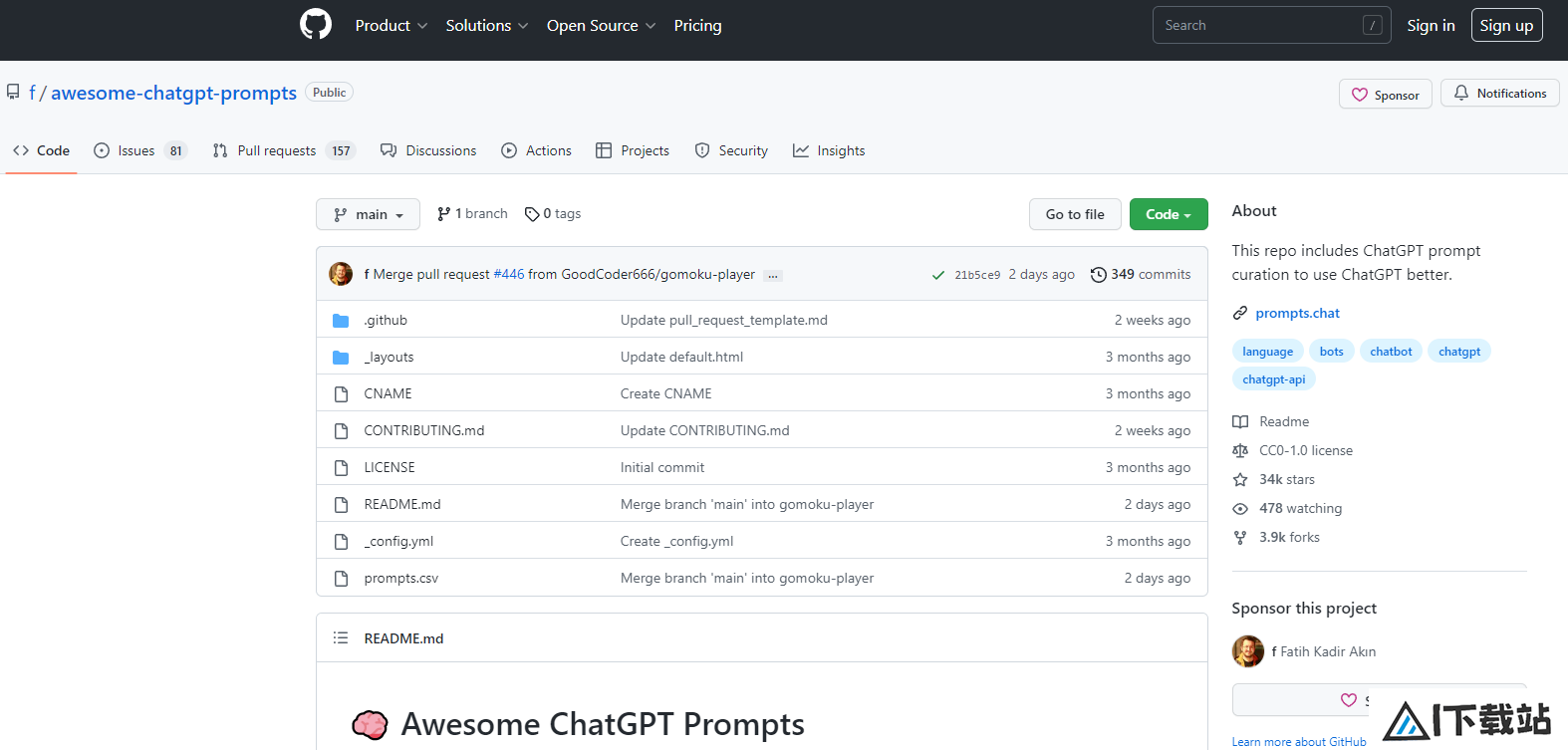Select the chatbot topic tag

tap(1391, 352)
